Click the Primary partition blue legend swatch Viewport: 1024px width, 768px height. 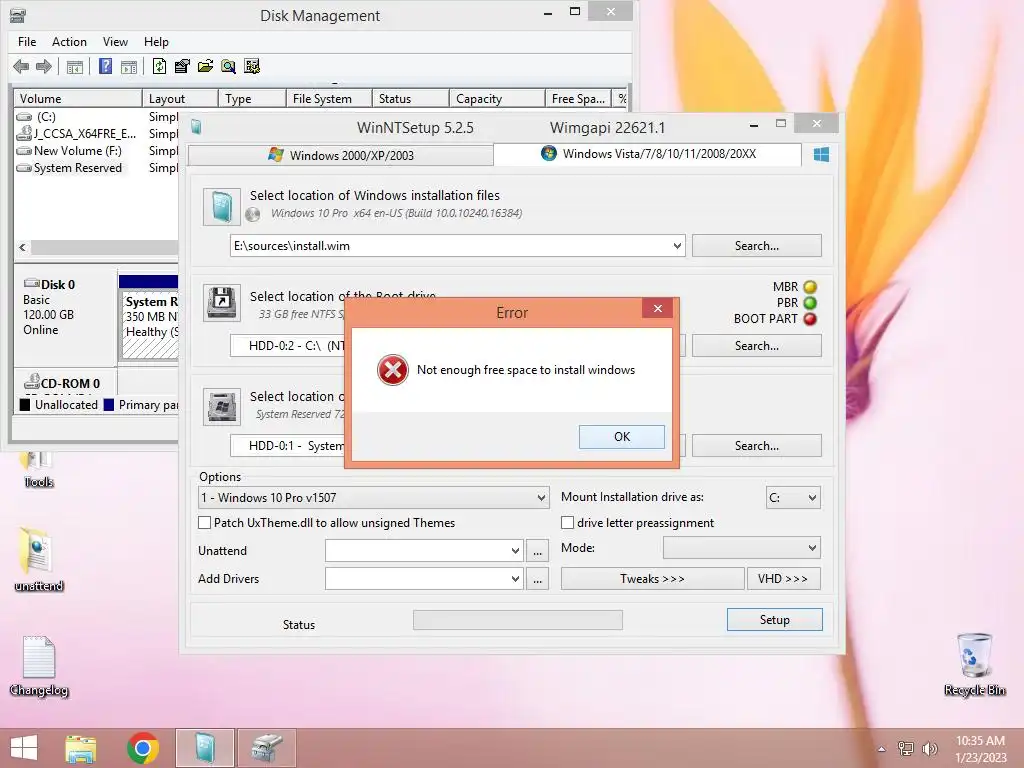[x=108, y=405]
